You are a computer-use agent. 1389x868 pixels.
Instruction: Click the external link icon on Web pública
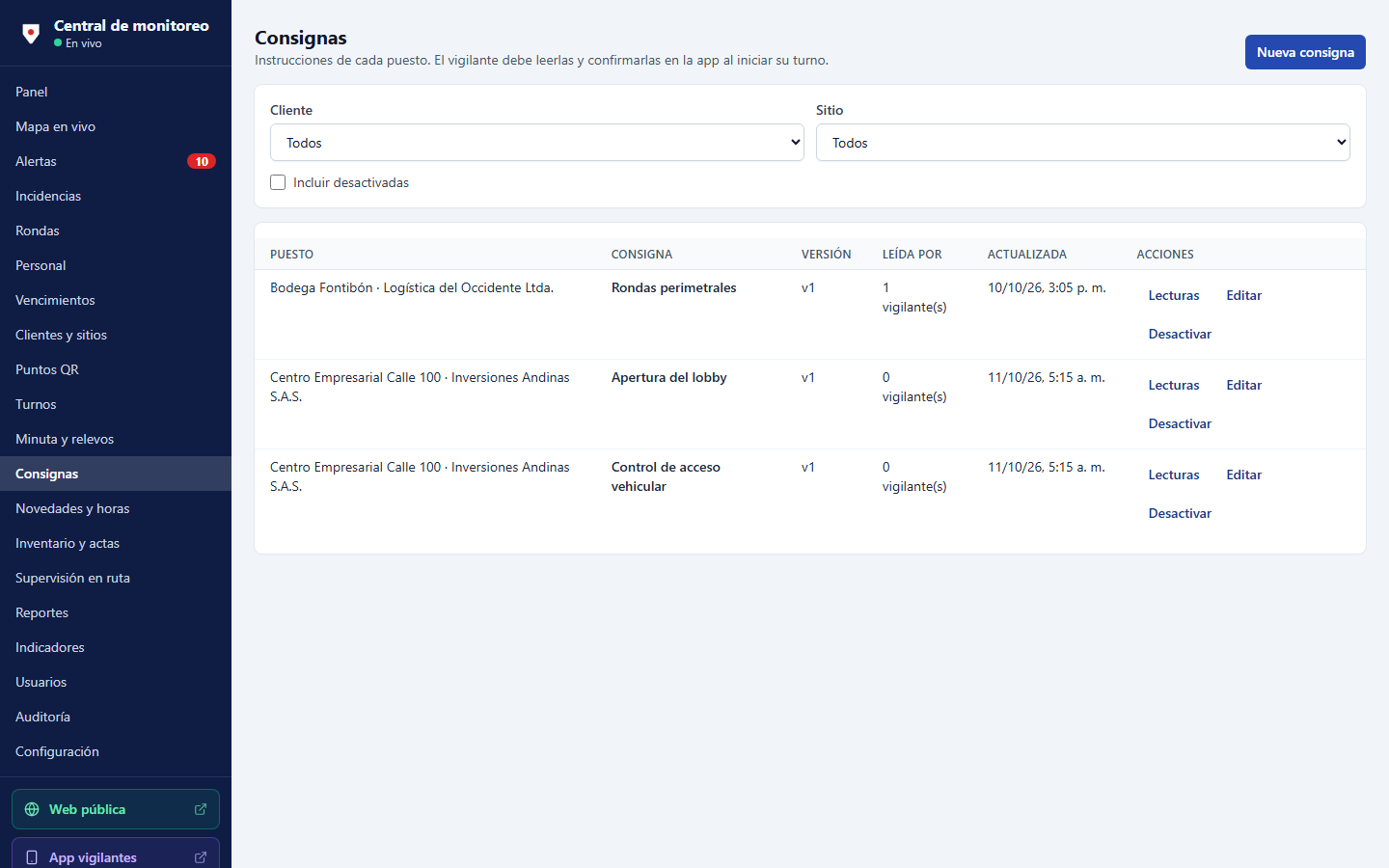[x=201, y=809]
